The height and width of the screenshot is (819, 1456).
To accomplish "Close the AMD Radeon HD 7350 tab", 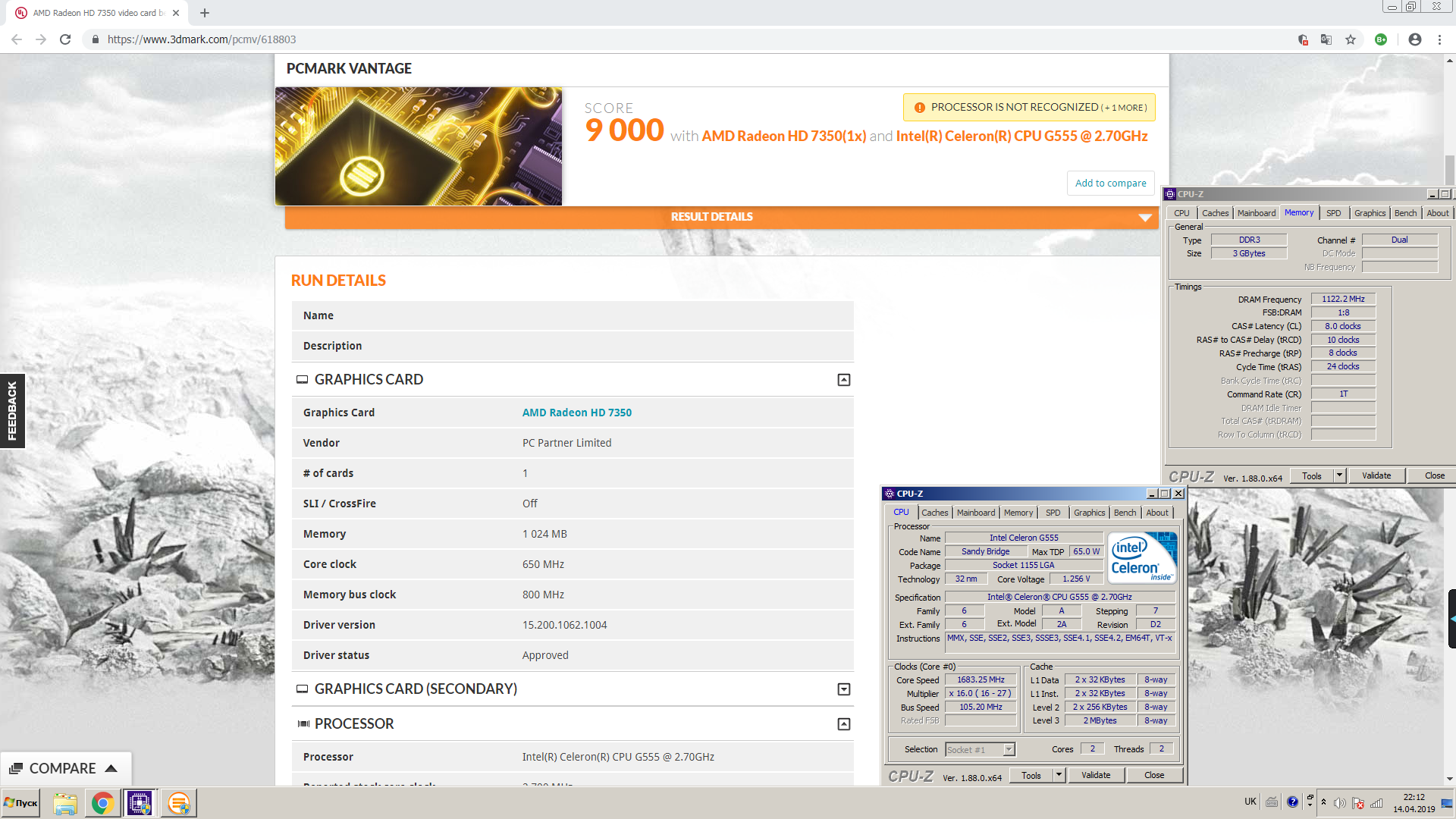I will click(x=176, y=13).
